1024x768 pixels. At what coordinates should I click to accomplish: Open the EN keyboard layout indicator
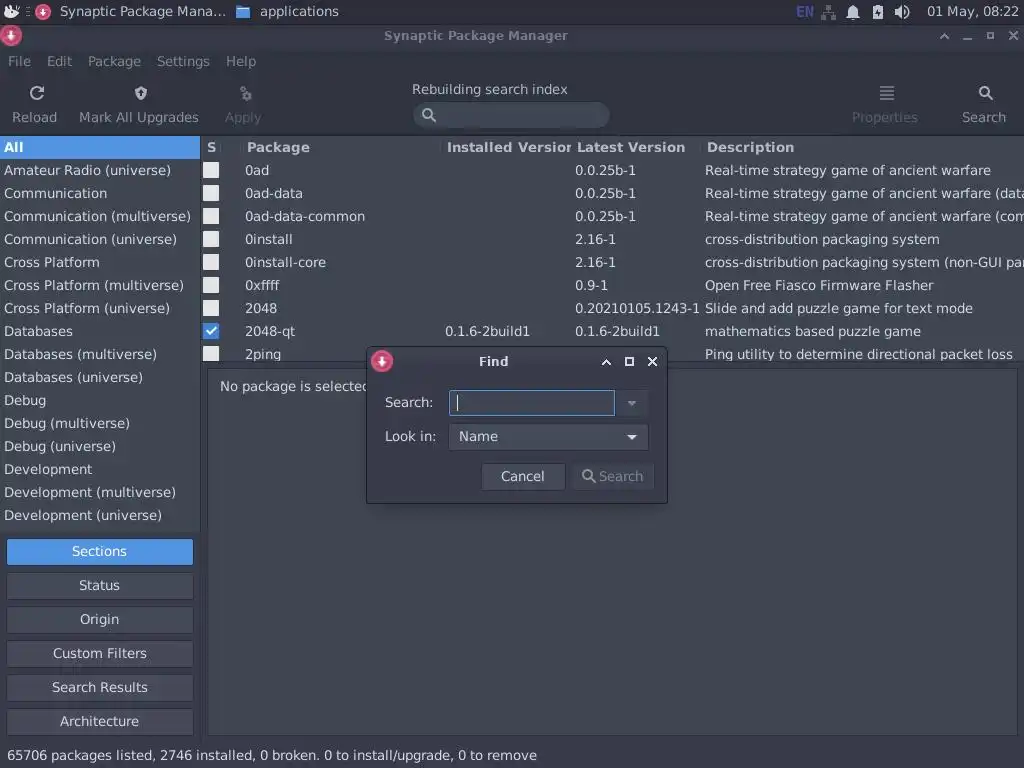click(x=805, y=11)
